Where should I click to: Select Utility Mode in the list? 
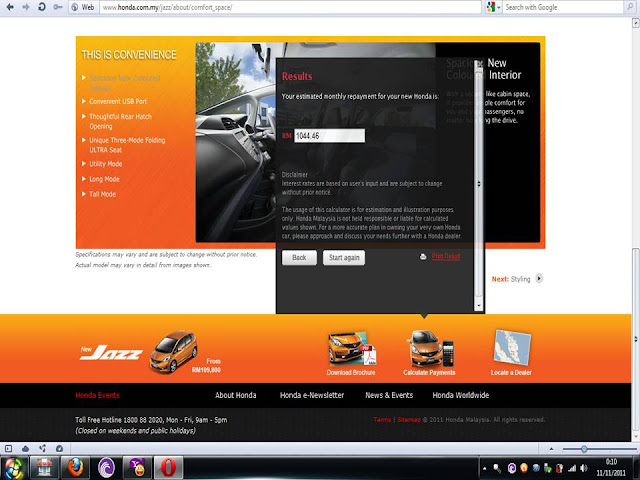point(106,164)
